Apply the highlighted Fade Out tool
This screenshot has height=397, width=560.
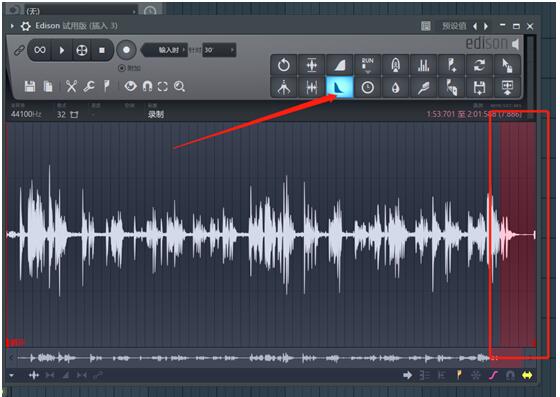(339, 87)
